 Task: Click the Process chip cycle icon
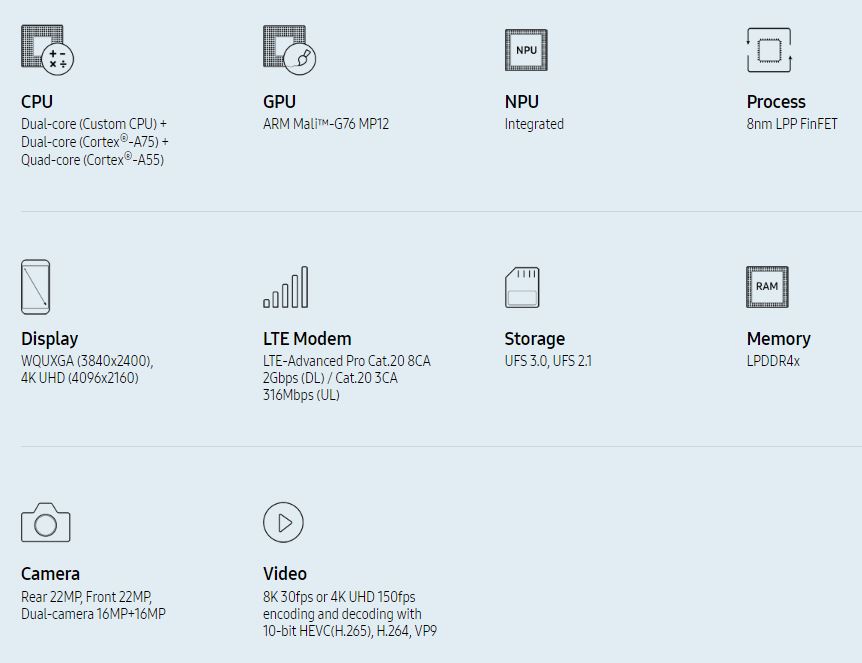769,50
